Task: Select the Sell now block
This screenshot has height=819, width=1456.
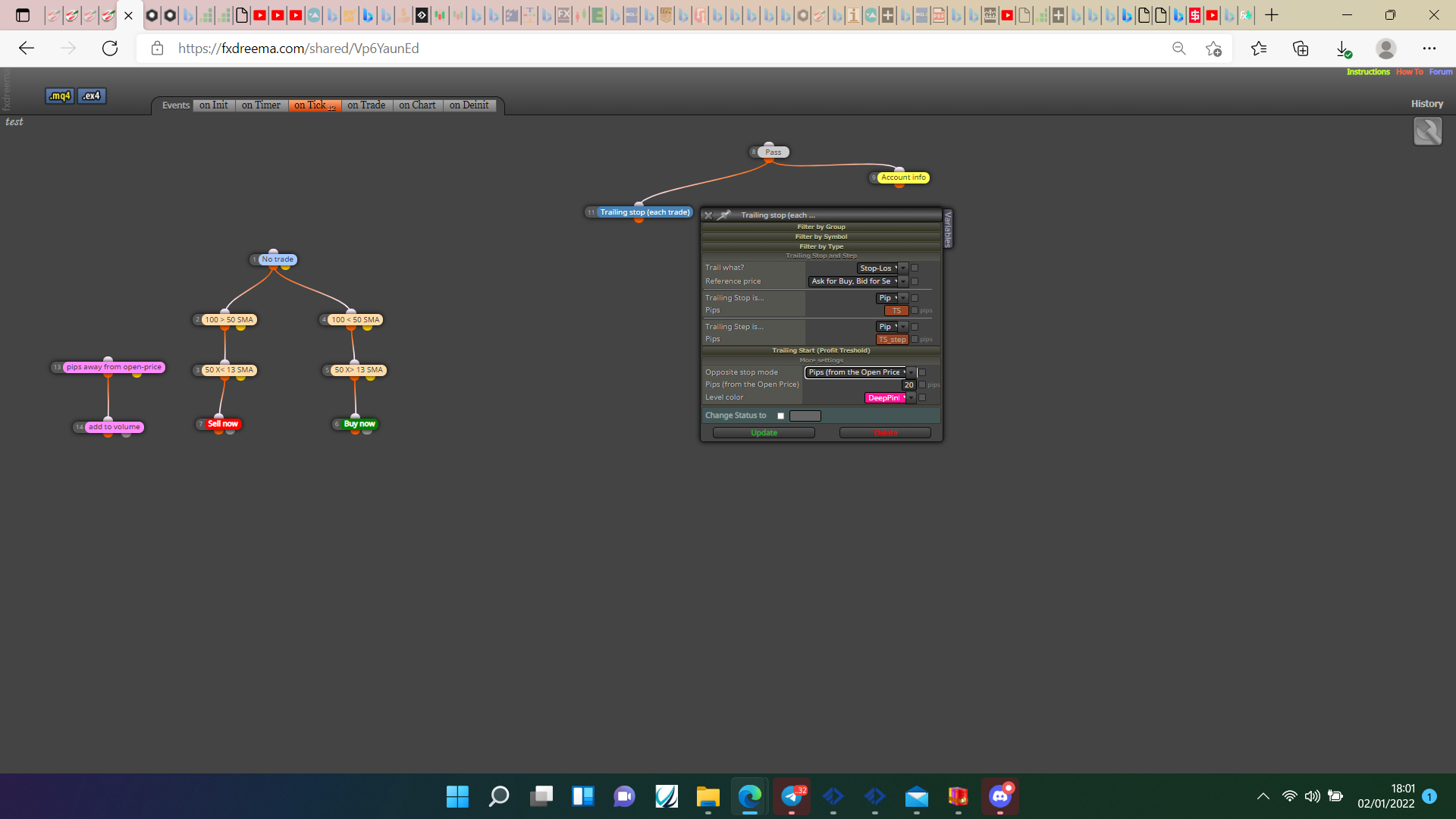Action: pyautogui.click(x=223, y=424)
